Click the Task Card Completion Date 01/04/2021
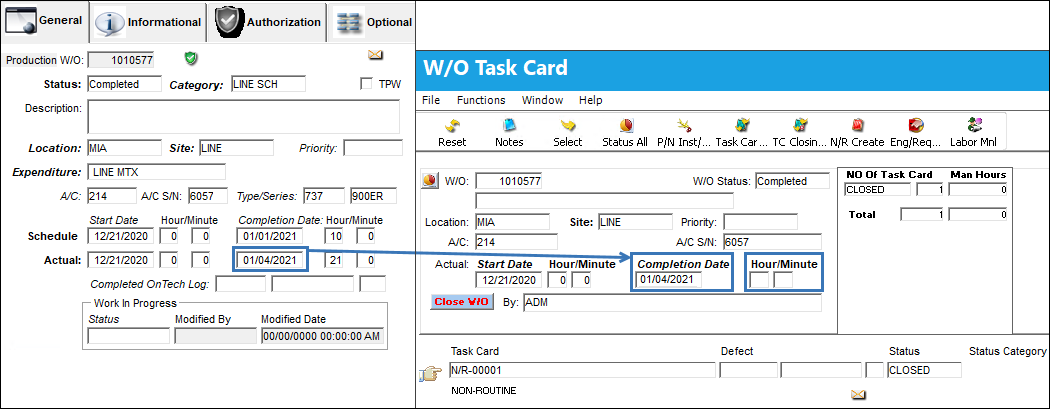The height and width of the screenshot is (409, 1050). click(x=669, y=280)
